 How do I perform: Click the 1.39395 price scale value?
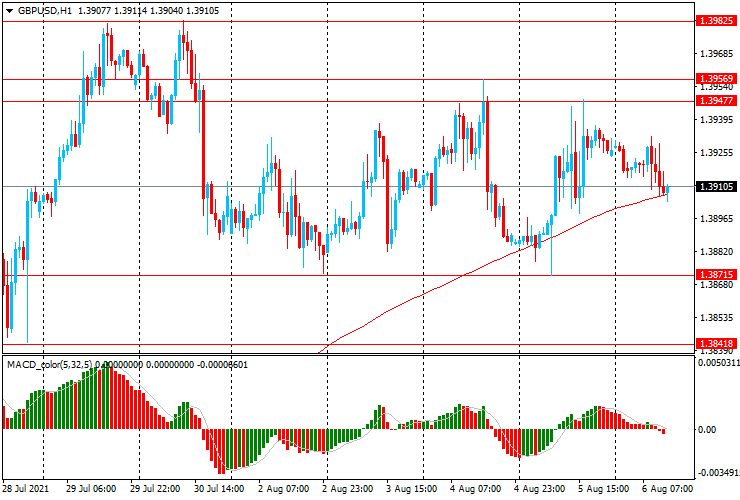point(717,120)
